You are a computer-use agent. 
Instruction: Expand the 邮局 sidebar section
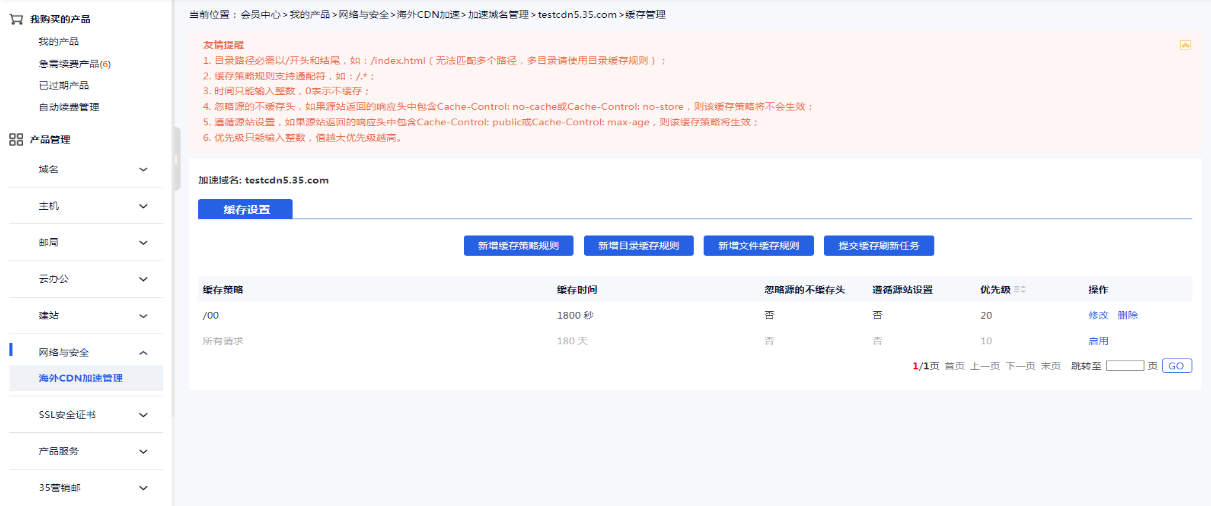click(143, 243)
